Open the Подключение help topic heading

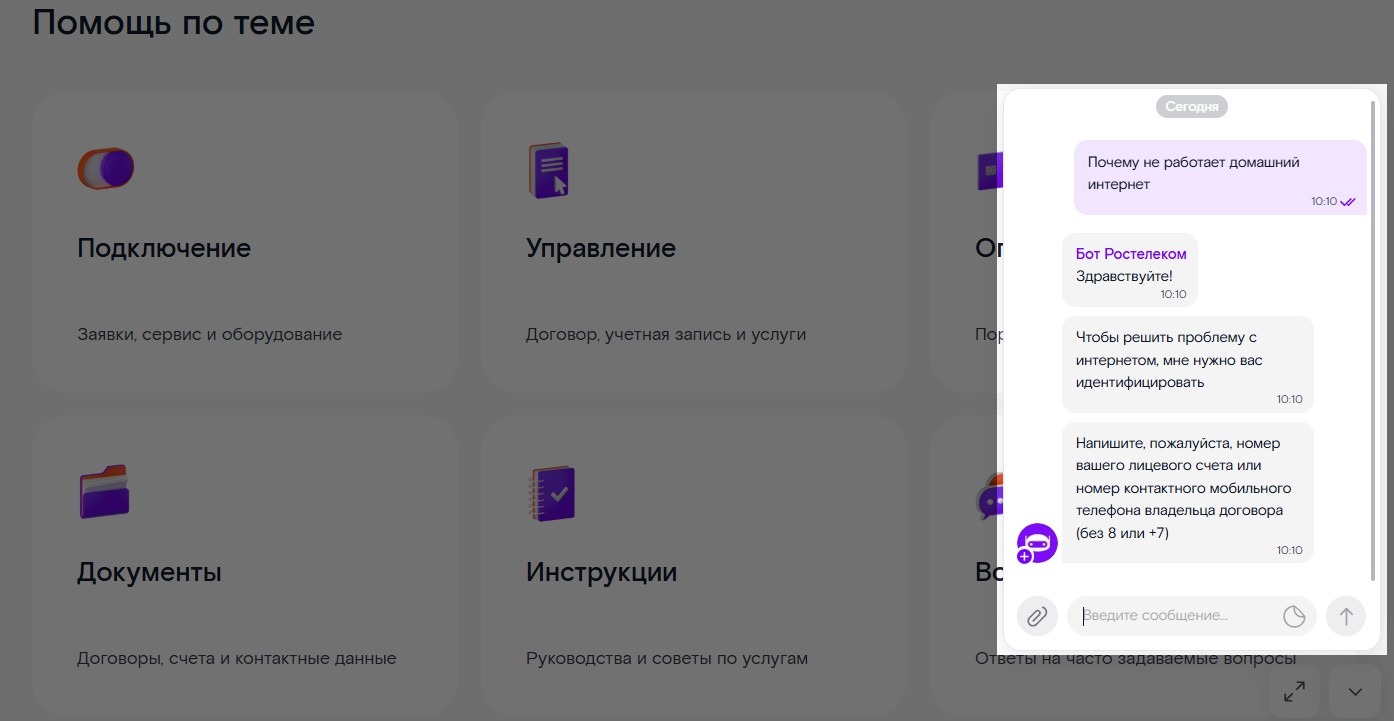164,248
